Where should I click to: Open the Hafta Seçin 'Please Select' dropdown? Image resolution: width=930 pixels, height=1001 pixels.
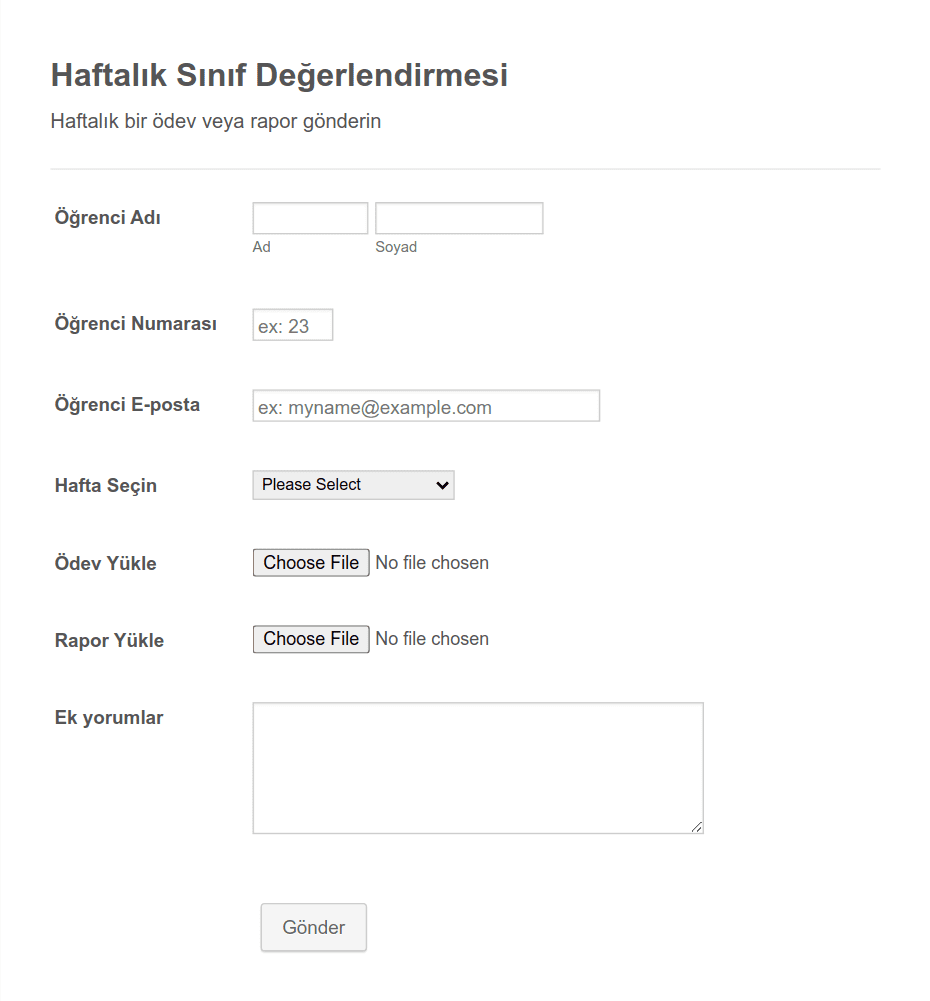click(x=353, y=485)
